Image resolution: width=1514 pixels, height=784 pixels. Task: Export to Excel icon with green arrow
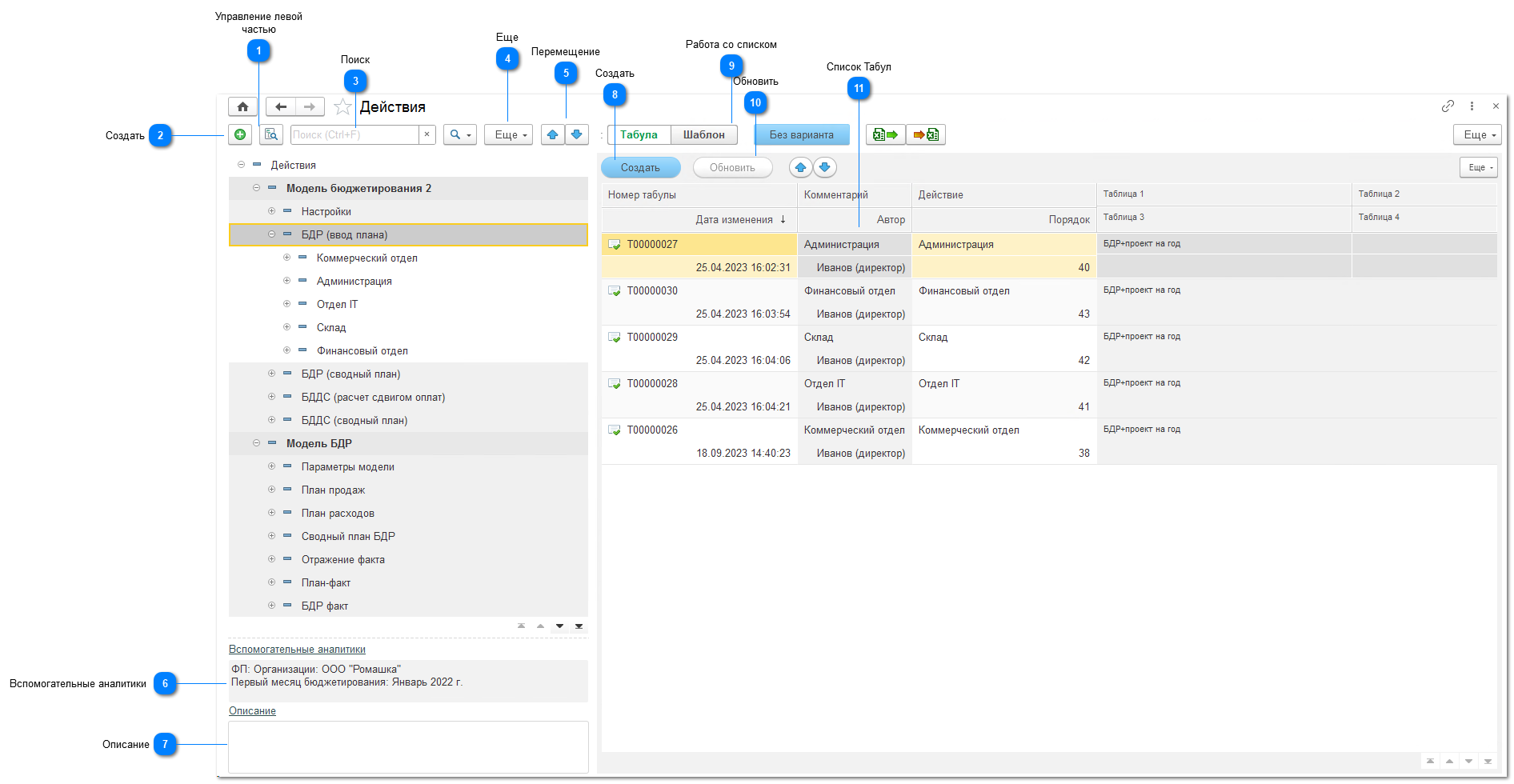(886, 134)
